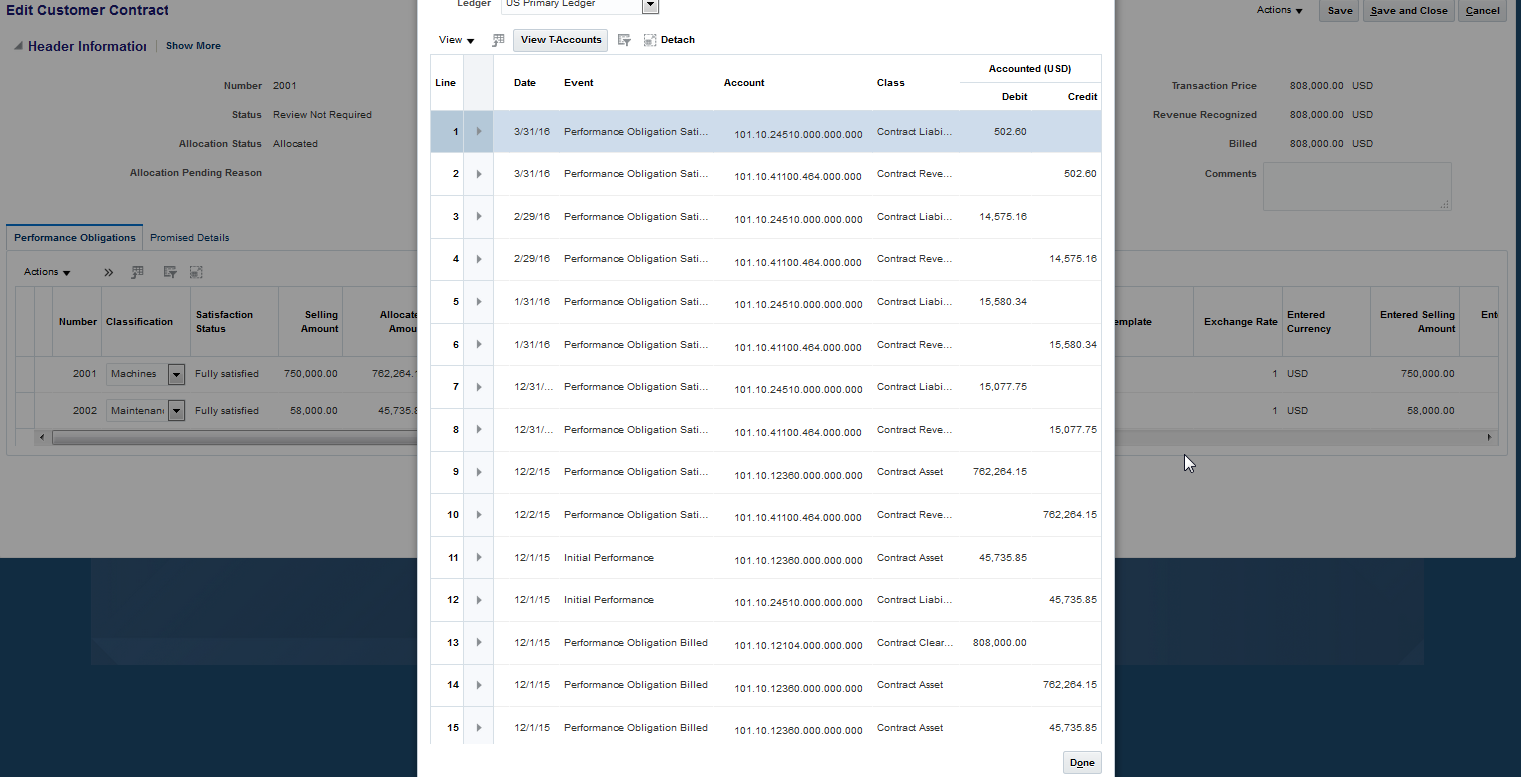Switch to the Performance Obligations tab
The image size is (1521, 777).
tap(75, 238)
